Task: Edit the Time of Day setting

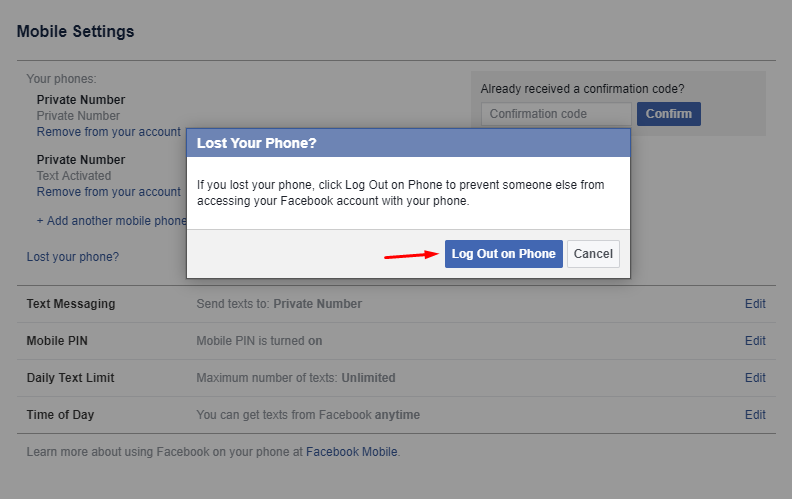Action: coord(755,414)
